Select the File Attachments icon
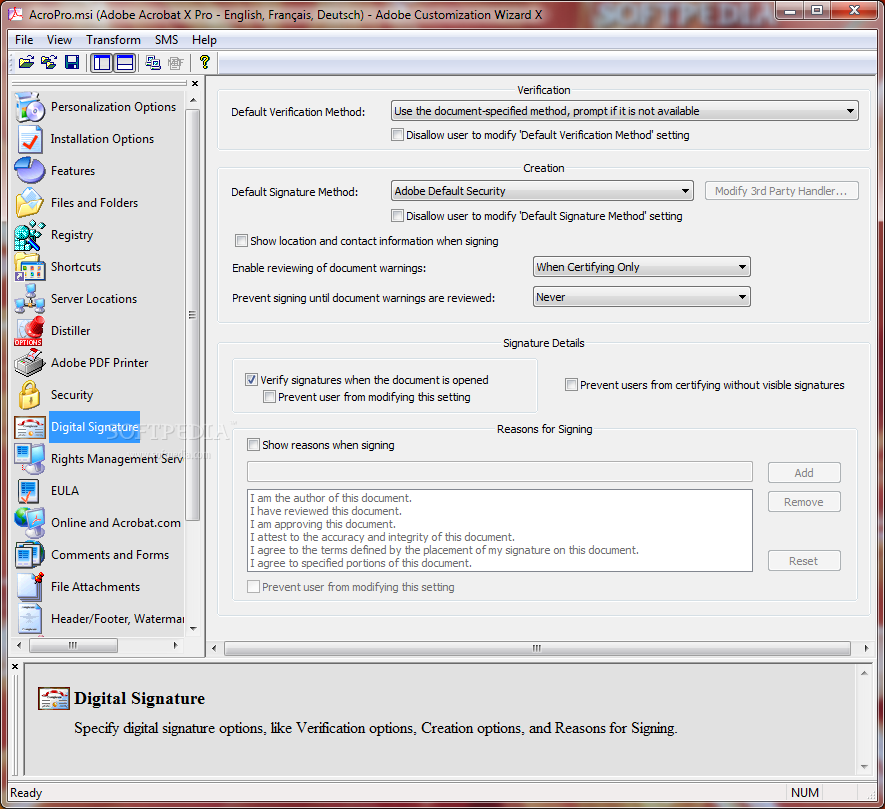 click(30, 587)
